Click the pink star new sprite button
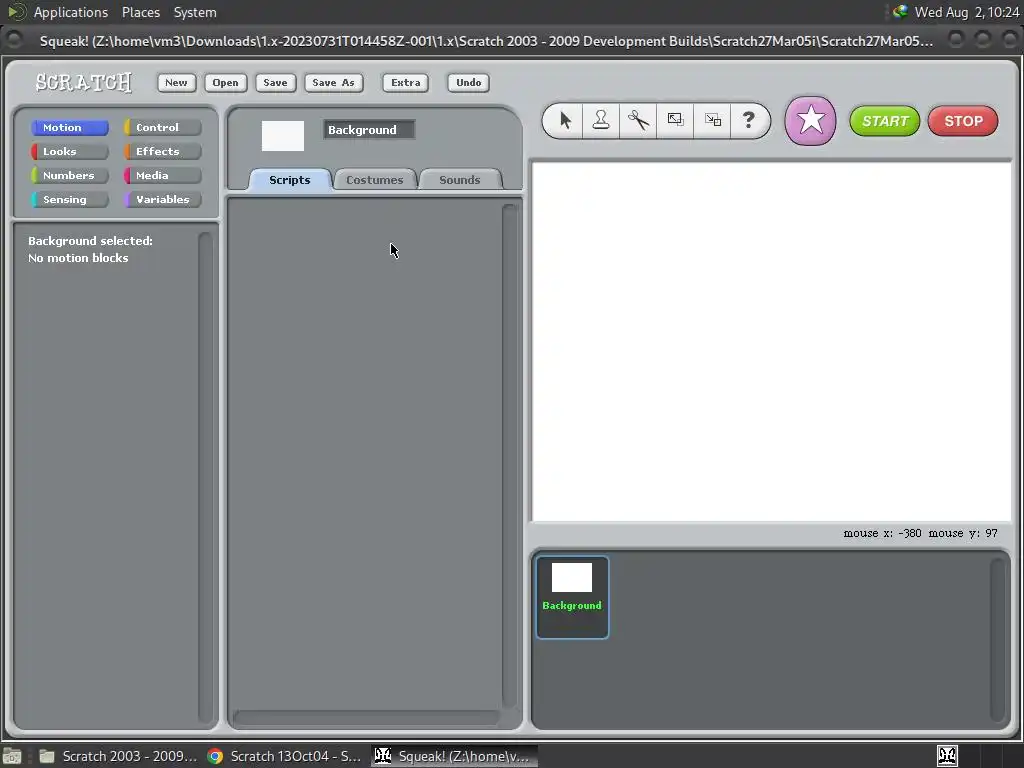The height and width of the screenshot is (768, 1024). pos(810,121)
